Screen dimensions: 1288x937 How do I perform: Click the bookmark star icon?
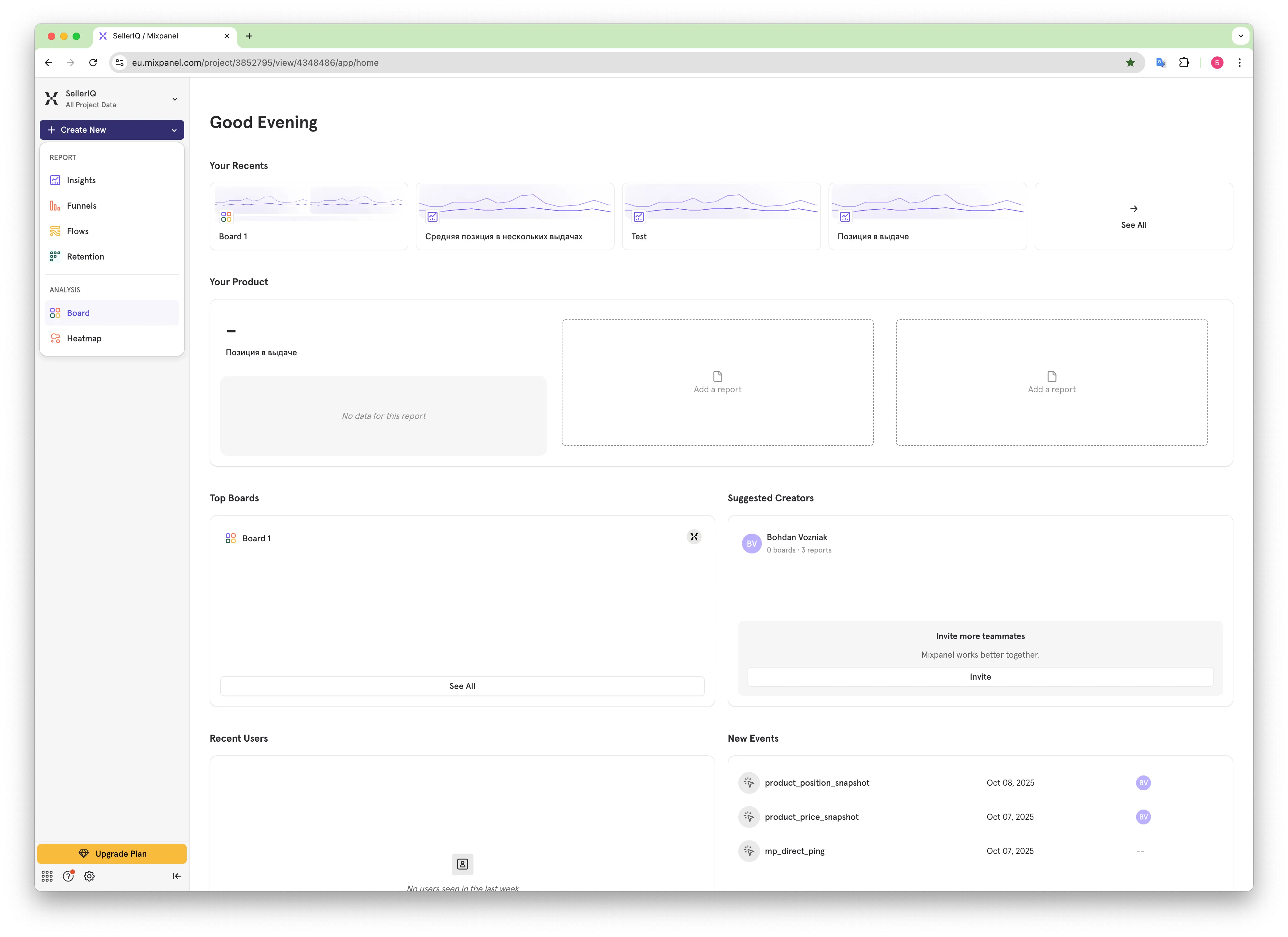point(1130,63)
